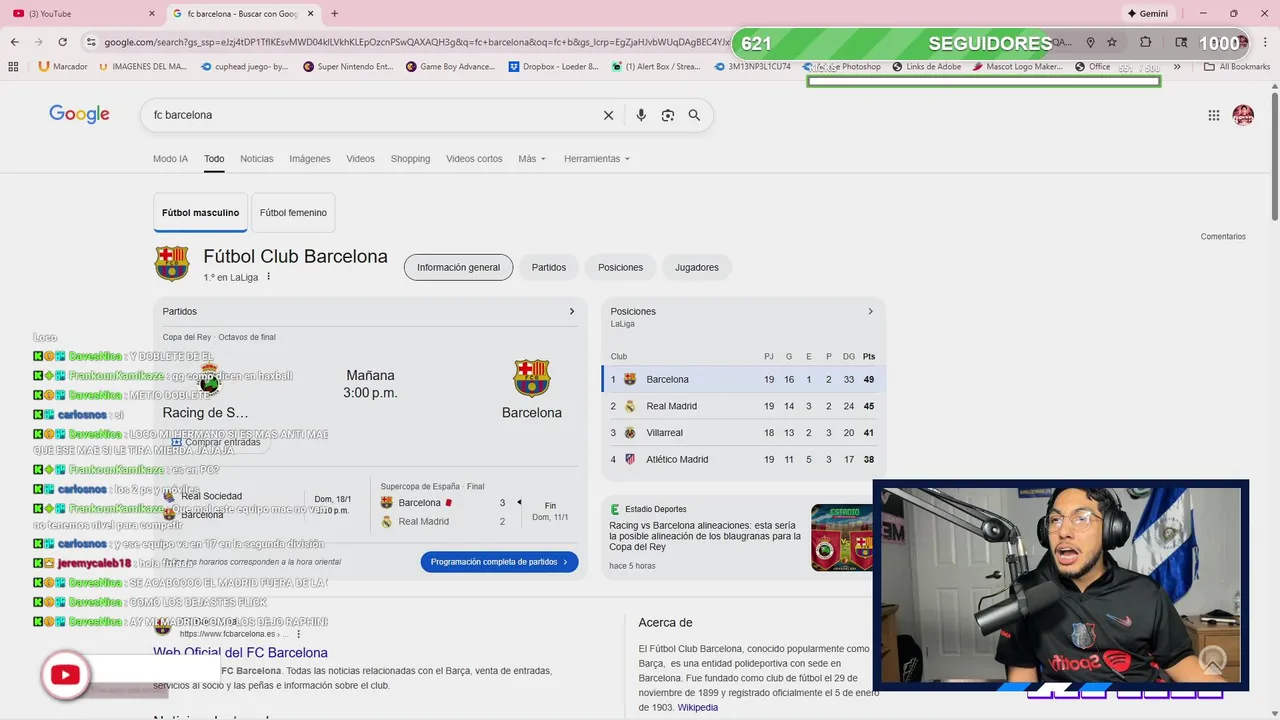This screenshot has width=1280, height=720.
Task: Switch to the Imágenes results tab
Action: click(x=310, y=159)
